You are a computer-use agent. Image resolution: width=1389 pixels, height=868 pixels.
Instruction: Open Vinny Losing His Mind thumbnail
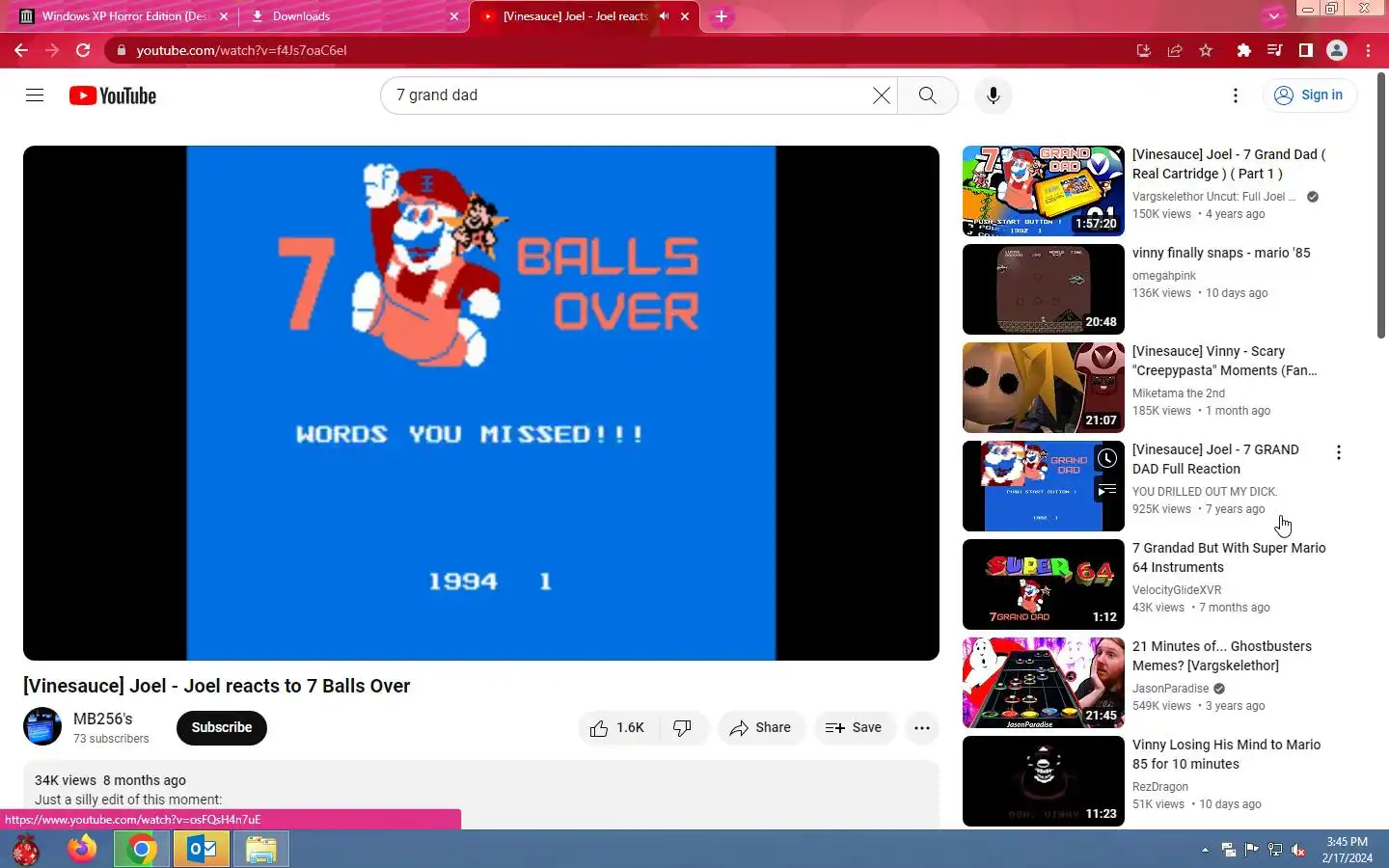(1044, 781)
